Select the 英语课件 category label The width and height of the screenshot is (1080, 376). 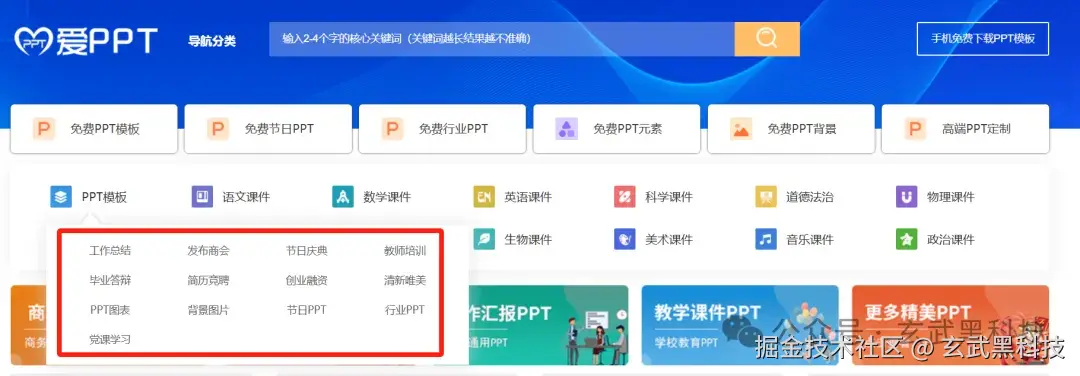click(x=528, y=198)
